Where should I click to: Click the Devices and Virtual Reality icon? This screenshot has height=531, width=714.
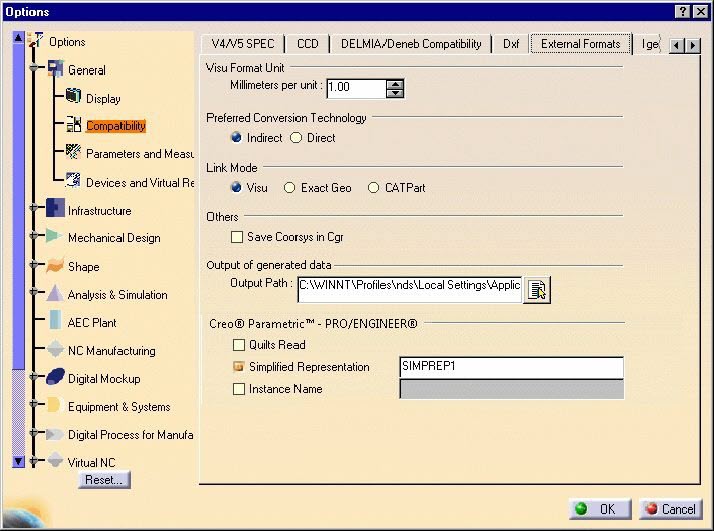[74, 182]
